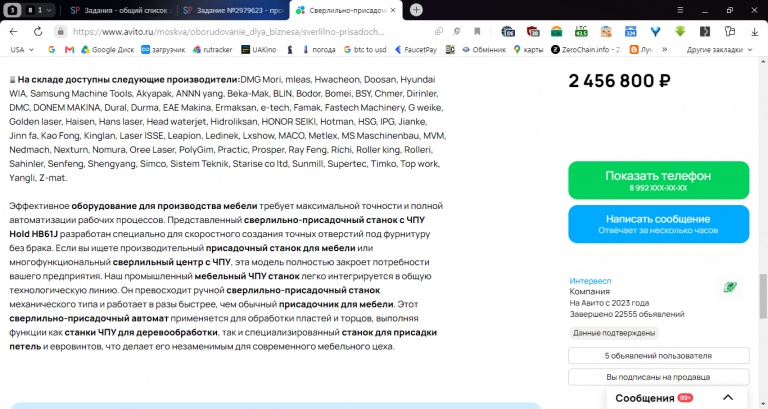Image resolution: width=768 pixels, height=409 pixels.
Task: Click the copy link icon in address bar
Action: tap(438, 31)
